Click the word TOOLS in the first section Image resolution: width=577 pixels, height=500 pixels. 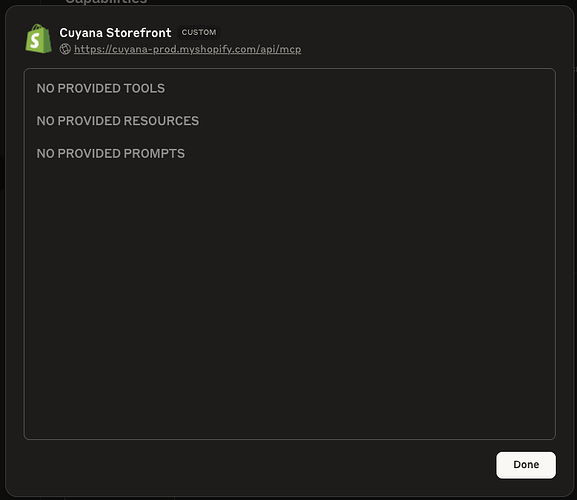tap(144, 88)
